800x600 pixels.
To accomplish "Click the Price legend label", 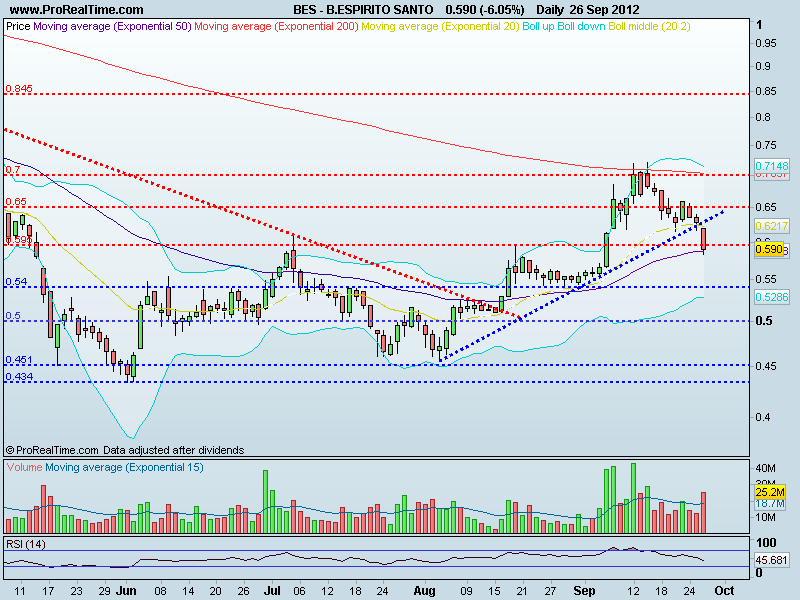I will click(18, 26).
